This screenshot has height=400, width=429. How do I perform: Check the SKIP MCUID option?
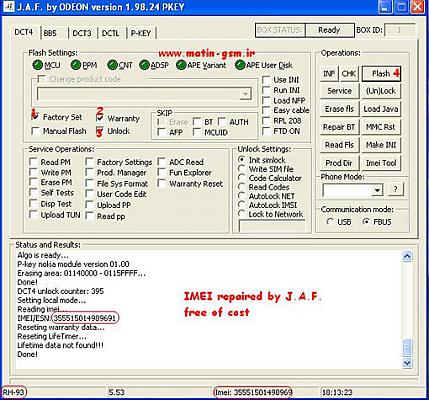[x=197, y=132]
